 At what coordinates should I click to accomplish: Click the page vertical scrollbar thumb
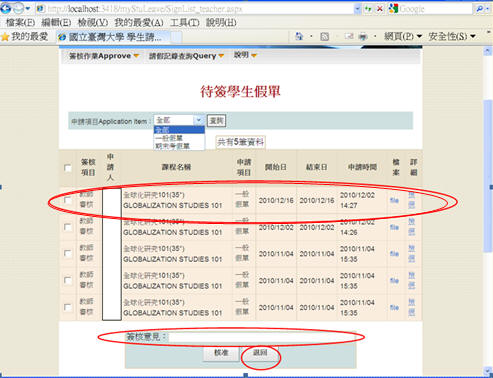[x=488, y=176]
